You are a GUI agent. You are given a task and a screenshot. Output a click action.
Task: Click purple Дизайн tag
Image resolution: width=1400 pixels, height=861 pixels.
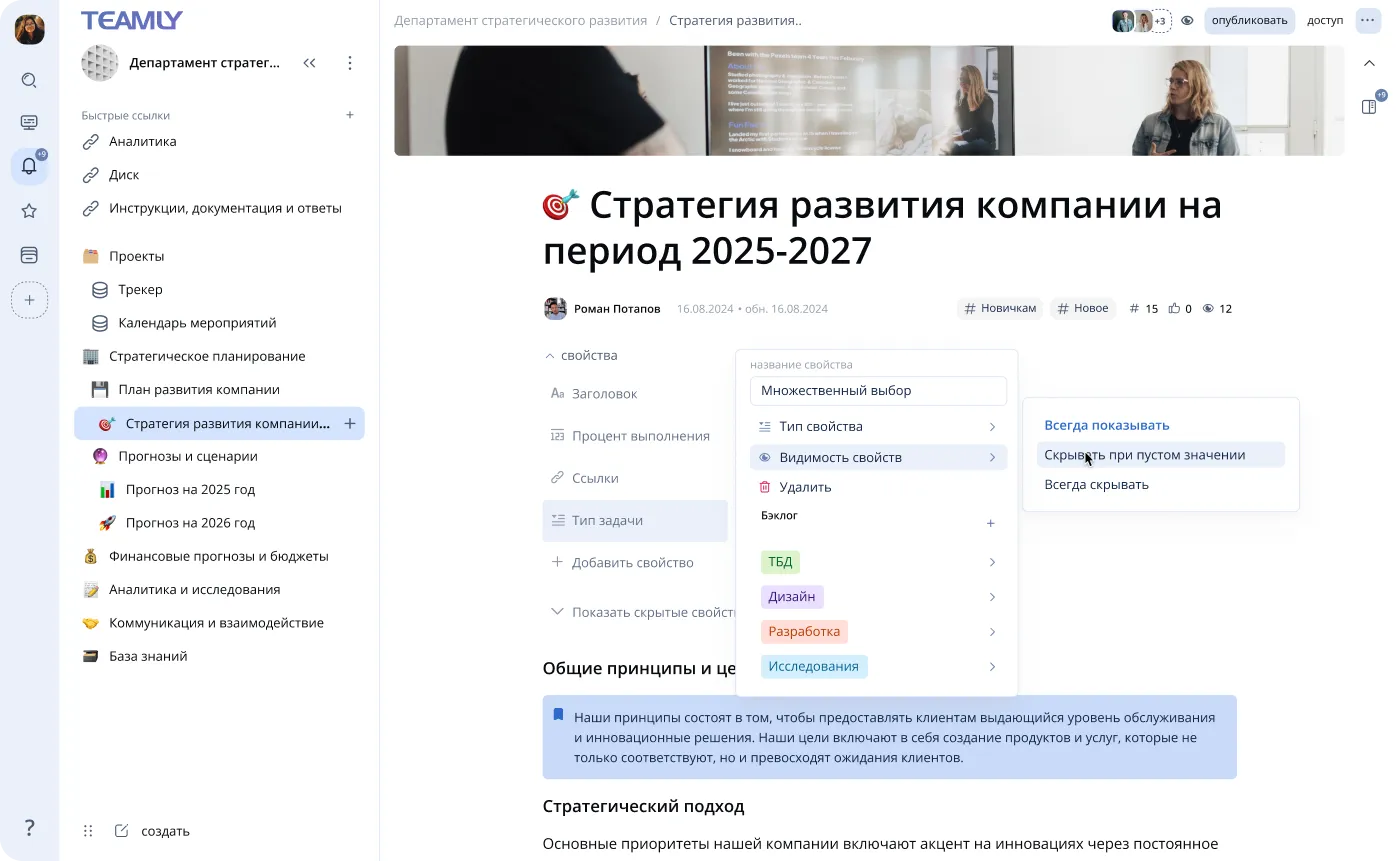[792, 597]
